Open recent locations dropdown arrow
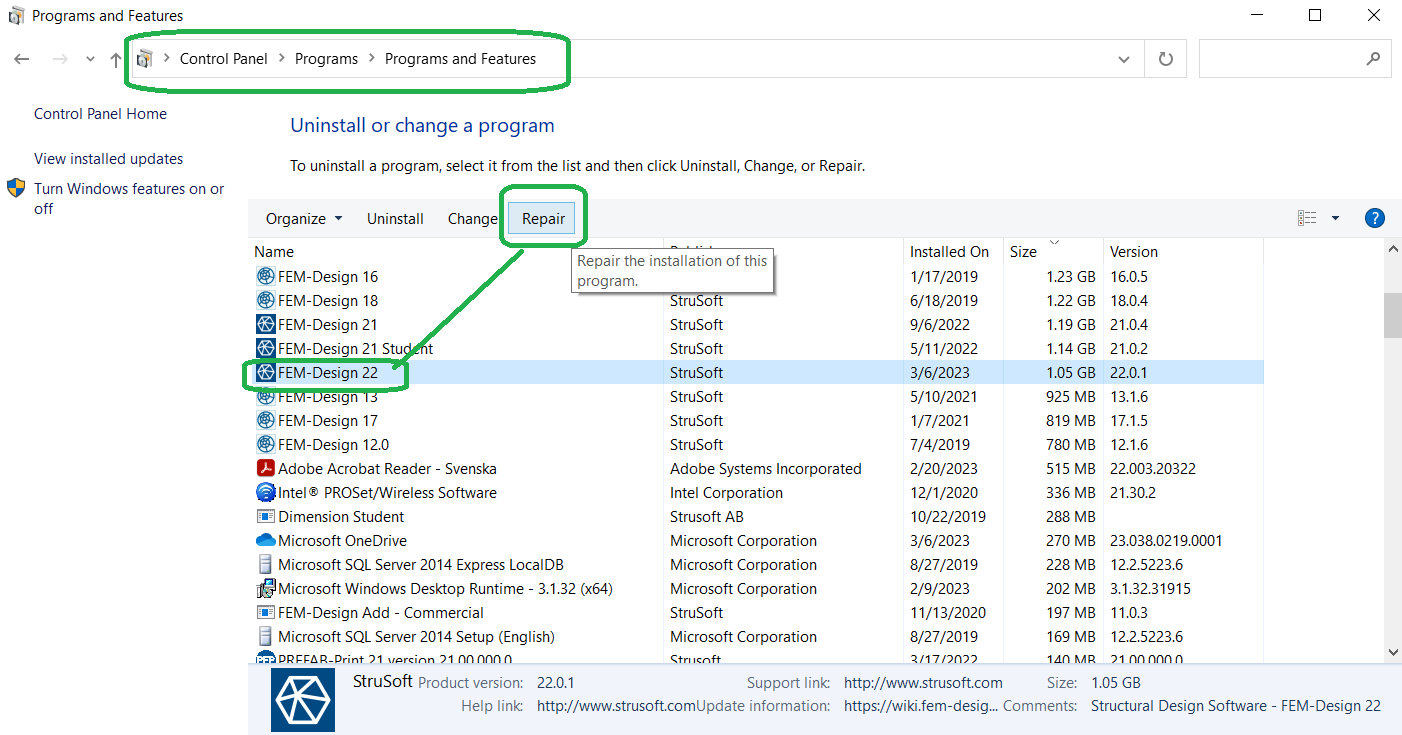 (90, 59)
